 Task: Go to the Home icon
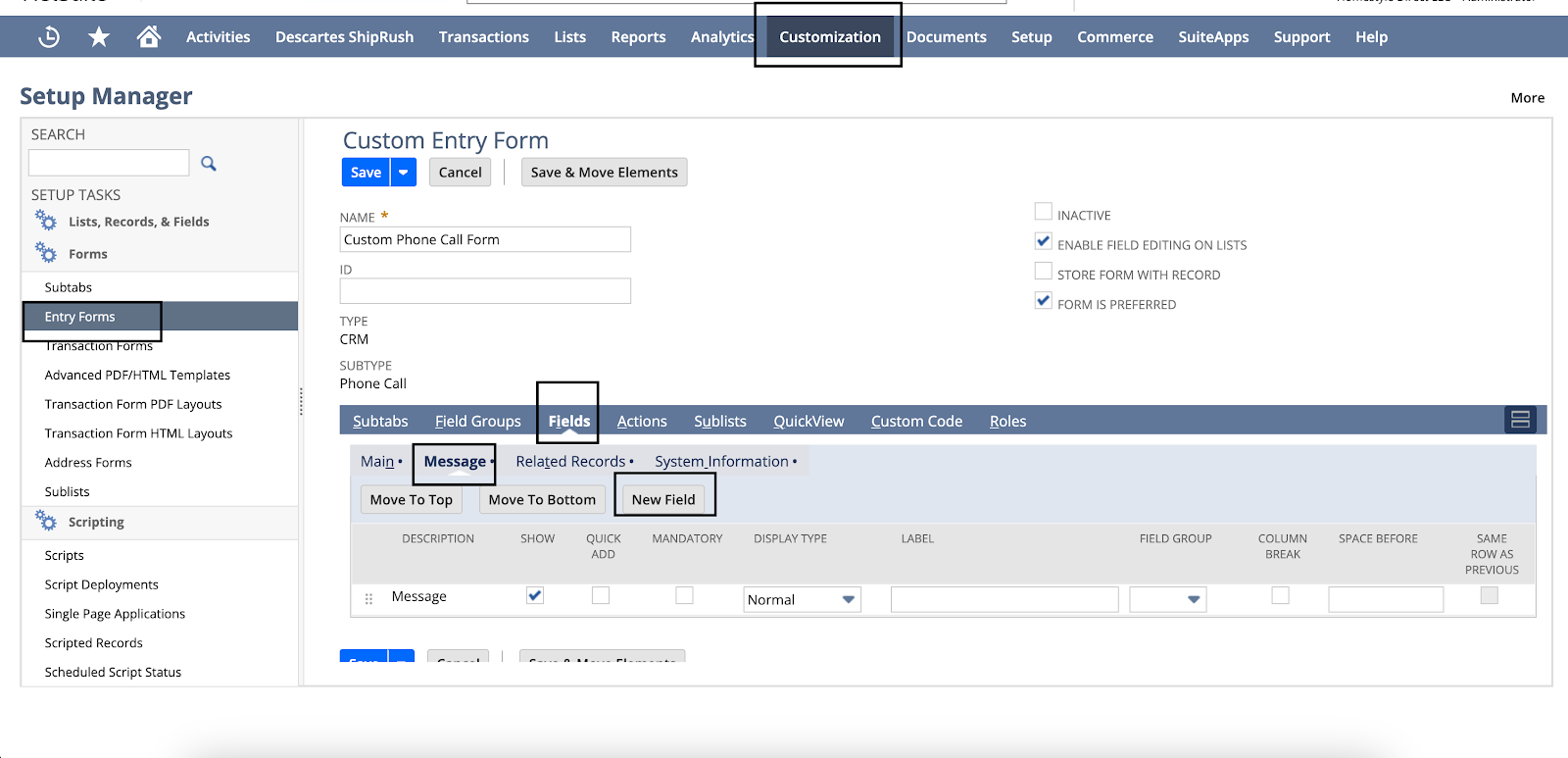click(x=149, y=36)
